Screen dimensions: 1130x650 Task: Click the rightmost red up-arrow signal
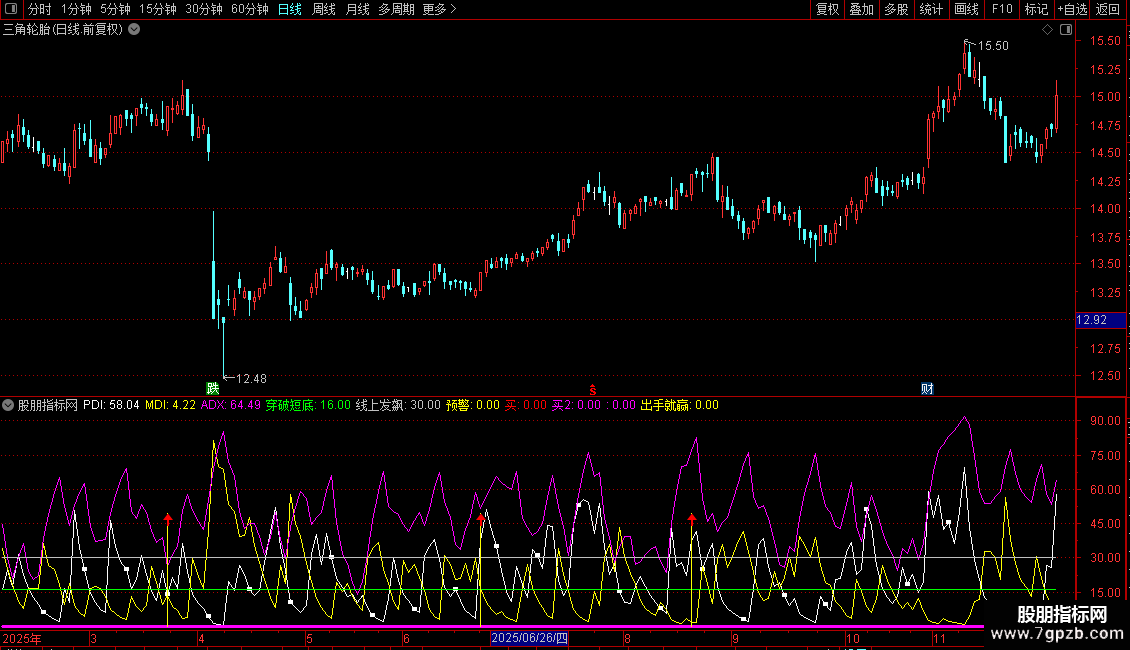tap(692, 518)
